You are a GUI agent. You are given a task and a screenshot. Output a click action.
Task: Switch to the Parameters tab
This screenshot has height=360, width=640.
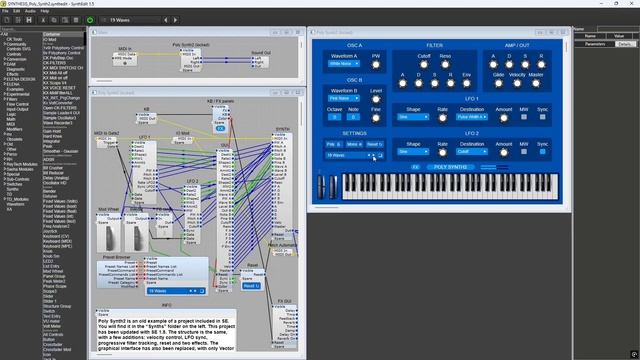click(x=595, y=44)
